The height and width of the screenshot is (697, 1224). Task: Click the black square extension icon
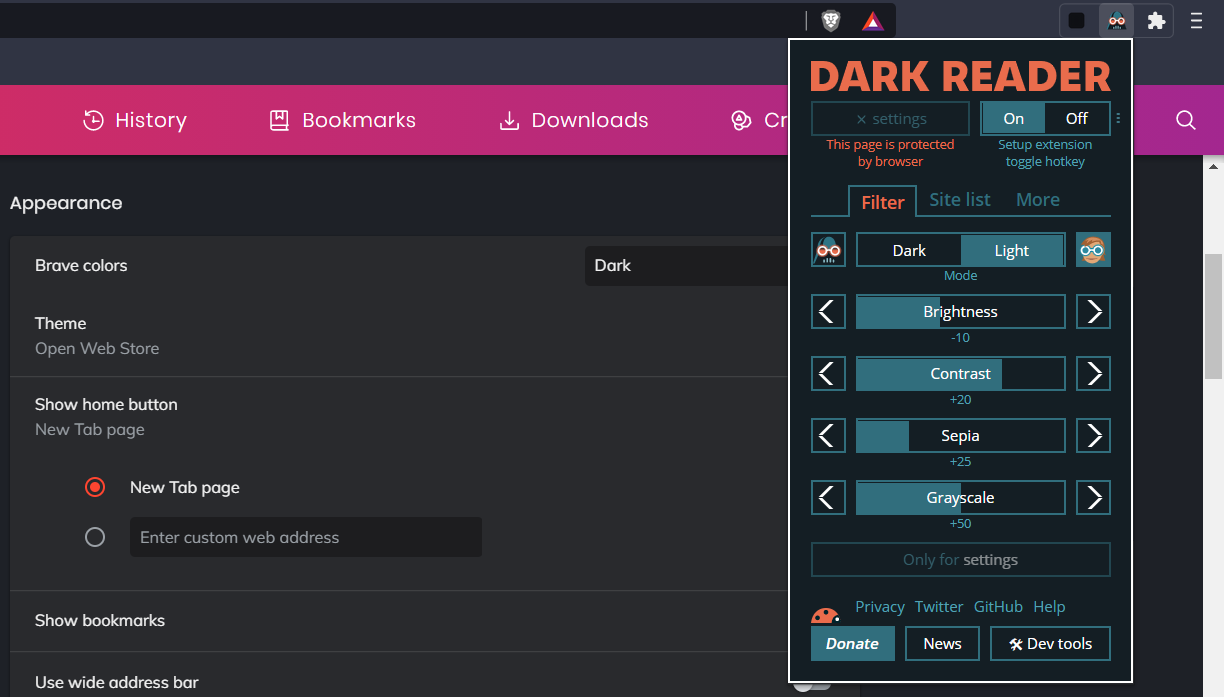[x=1077, y=20]
